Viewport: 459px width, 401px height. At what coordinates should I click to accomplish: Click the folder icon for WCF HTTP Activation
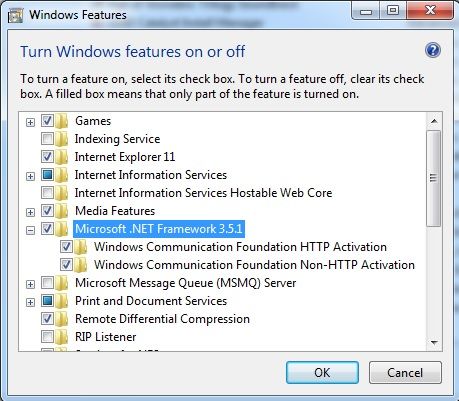(80, 247)
